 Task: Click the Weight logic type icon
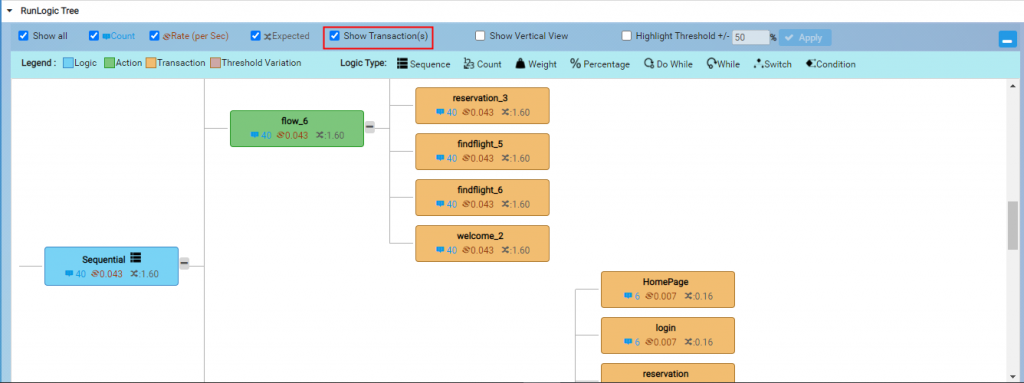(x=520, y=63)
